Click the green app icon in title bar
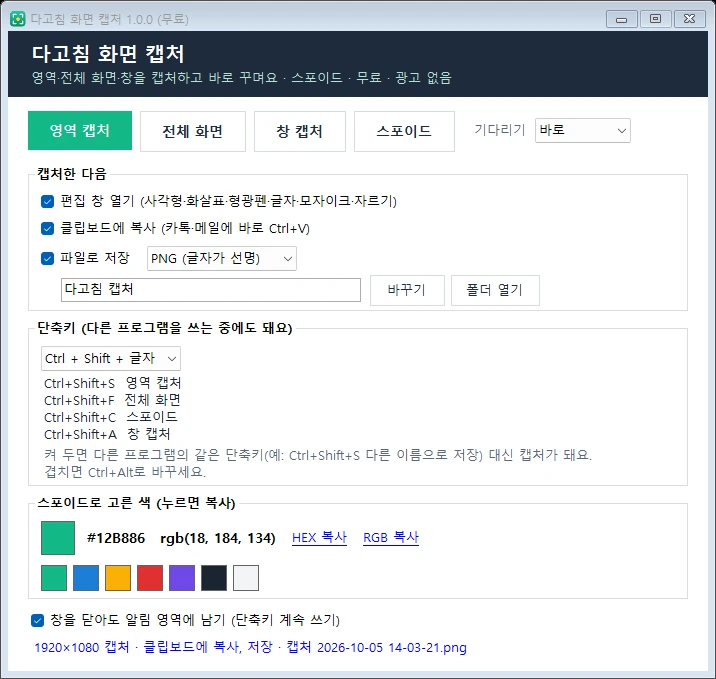Image resolution: width=716 pixels, height=679 pixels. [x=18, y=19]
